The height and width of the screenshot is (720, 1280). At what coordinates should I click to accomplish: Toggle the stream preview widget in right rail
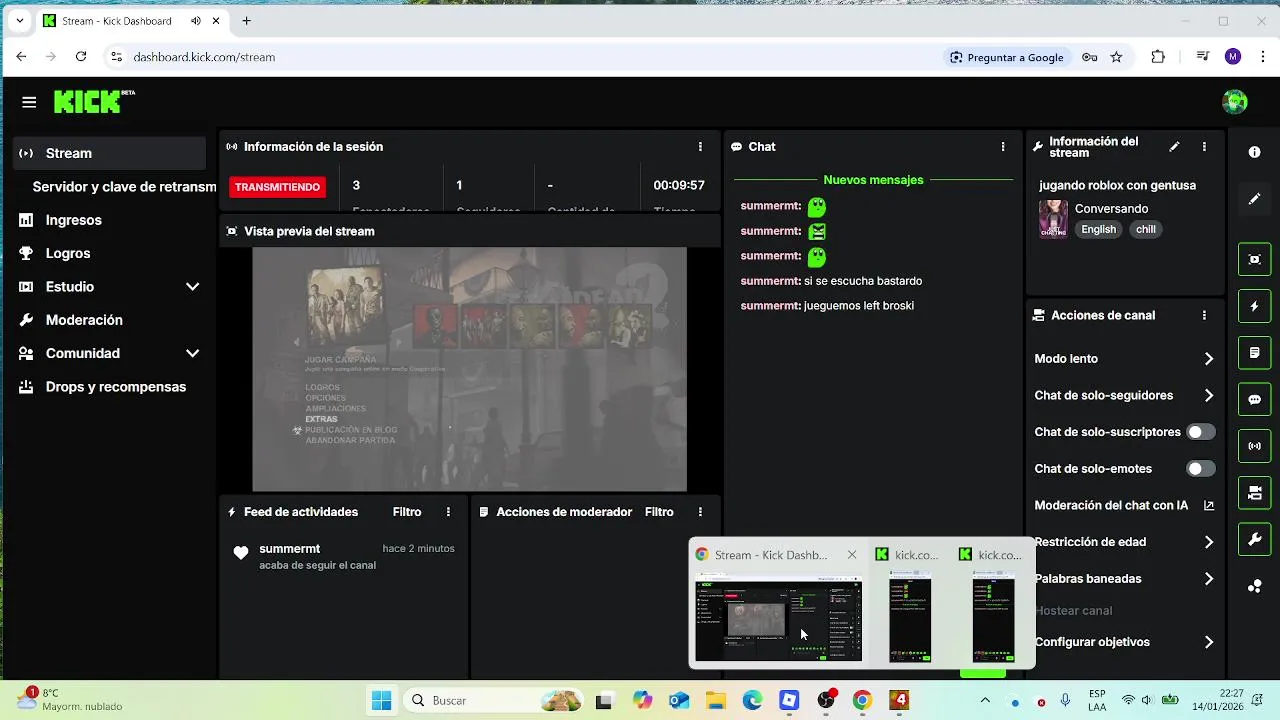(x=1254, y=259)
